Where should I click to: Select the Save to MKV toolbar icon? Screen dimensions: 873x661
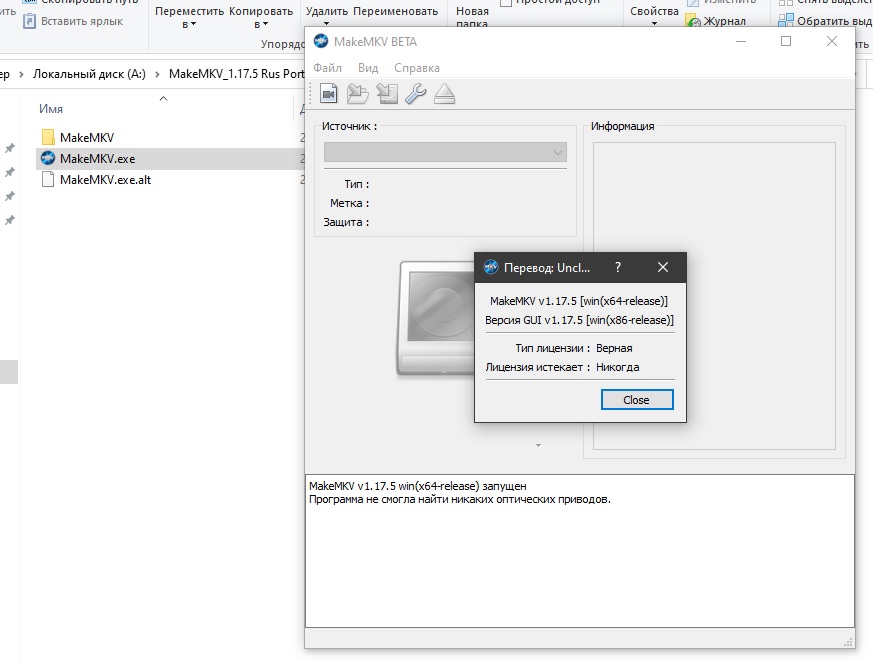point(328,93)
